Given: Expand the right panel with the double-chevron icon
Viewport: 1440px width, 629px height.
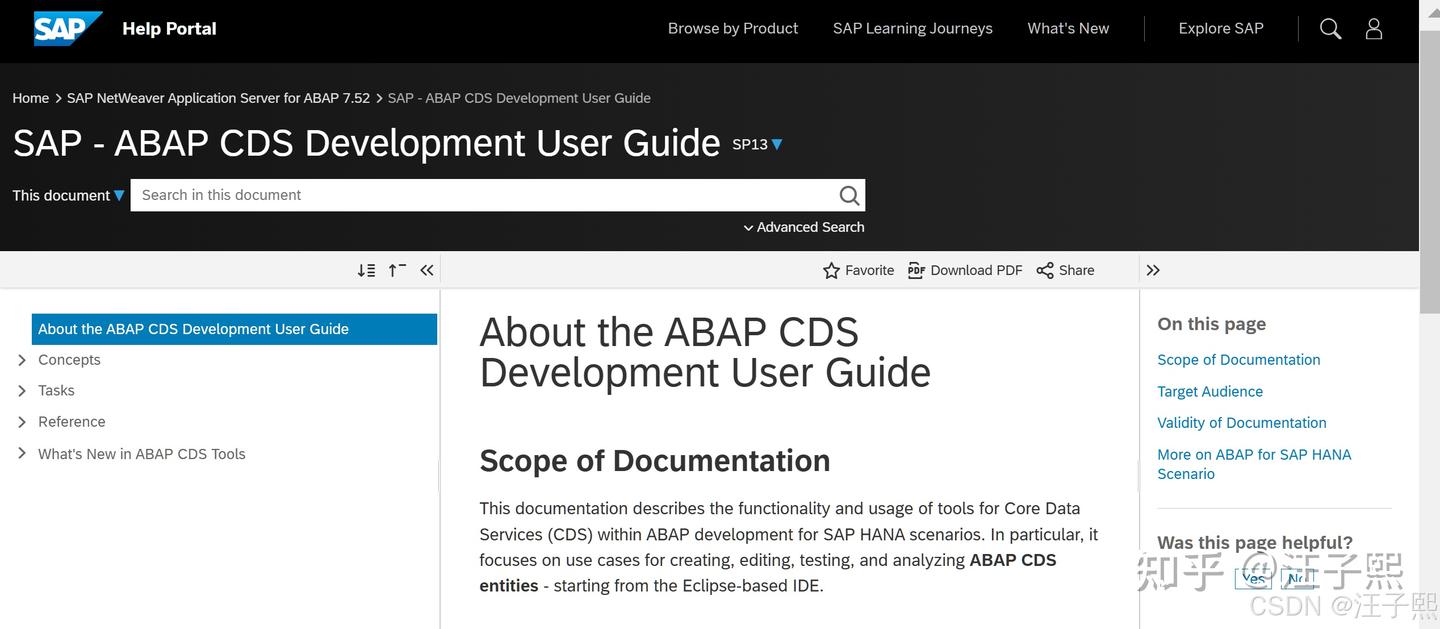Looking at the screenshot, I should (1153, 270).
